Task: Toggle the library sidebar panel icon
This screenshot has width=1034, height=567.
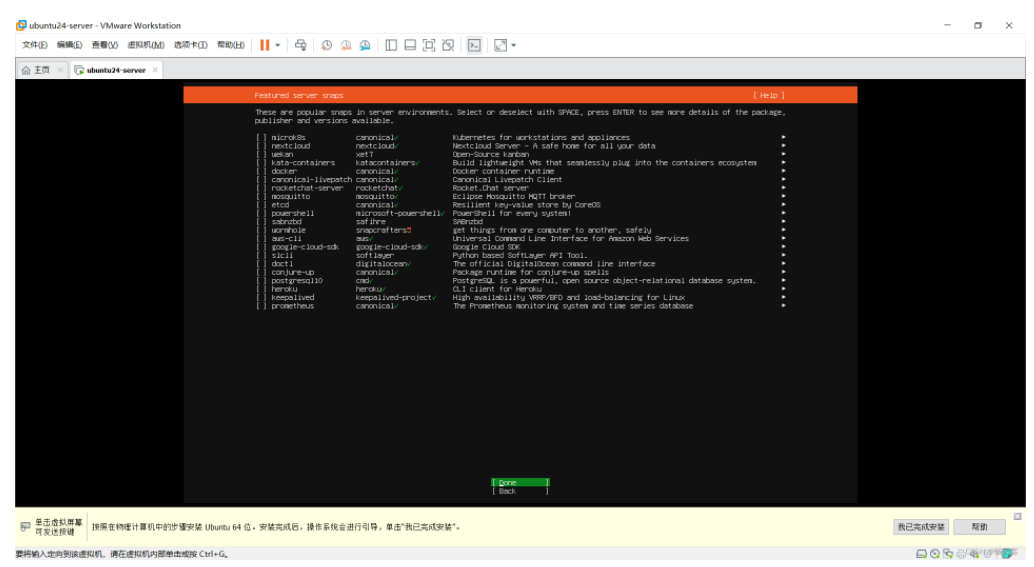Action: tap(391, 45)
